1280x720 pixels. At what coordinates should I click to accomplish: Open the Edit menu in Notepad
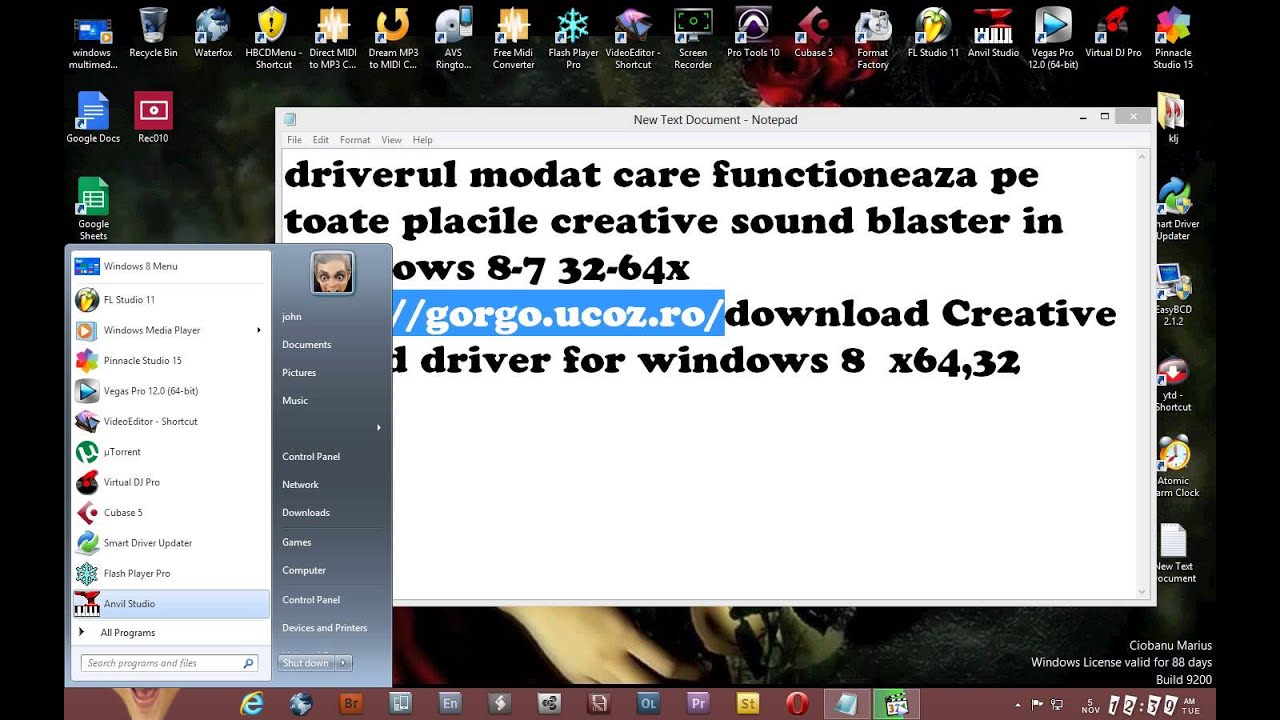pos(320,140)
